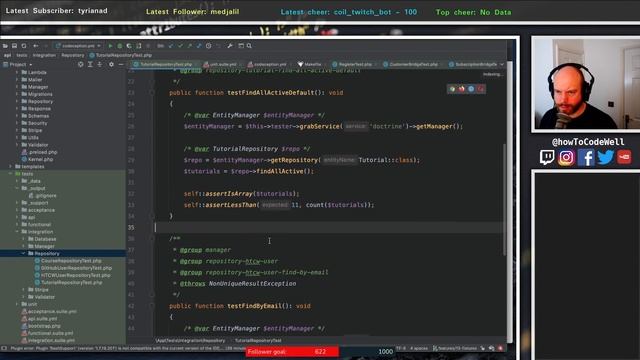The image size is (640, 360).
Task: Commit changes with the green checkmark icon
Action: click(180, 46)
